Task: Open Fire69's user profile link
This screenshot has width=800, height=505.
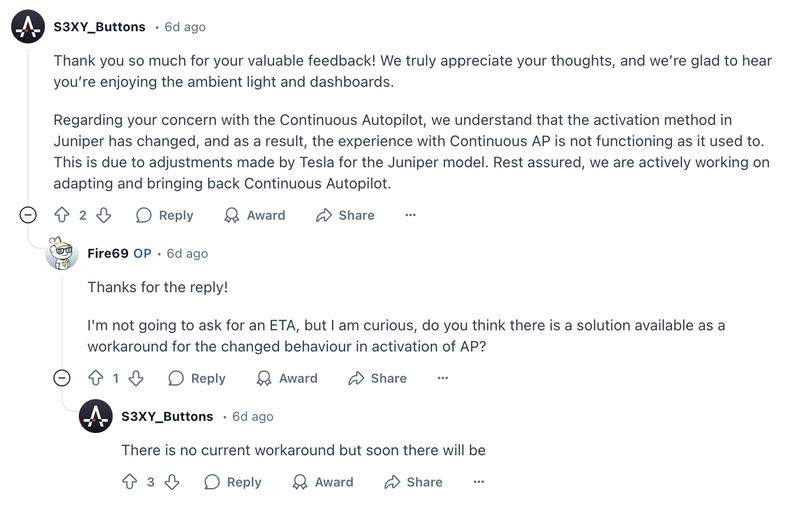Action: click(107, 254)
